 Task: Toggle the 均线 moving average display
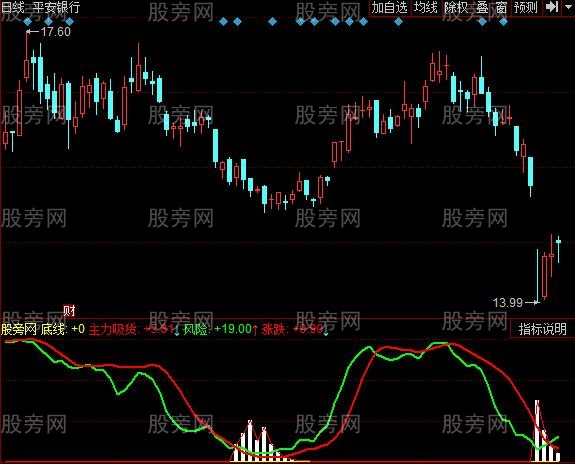point(426,7)
